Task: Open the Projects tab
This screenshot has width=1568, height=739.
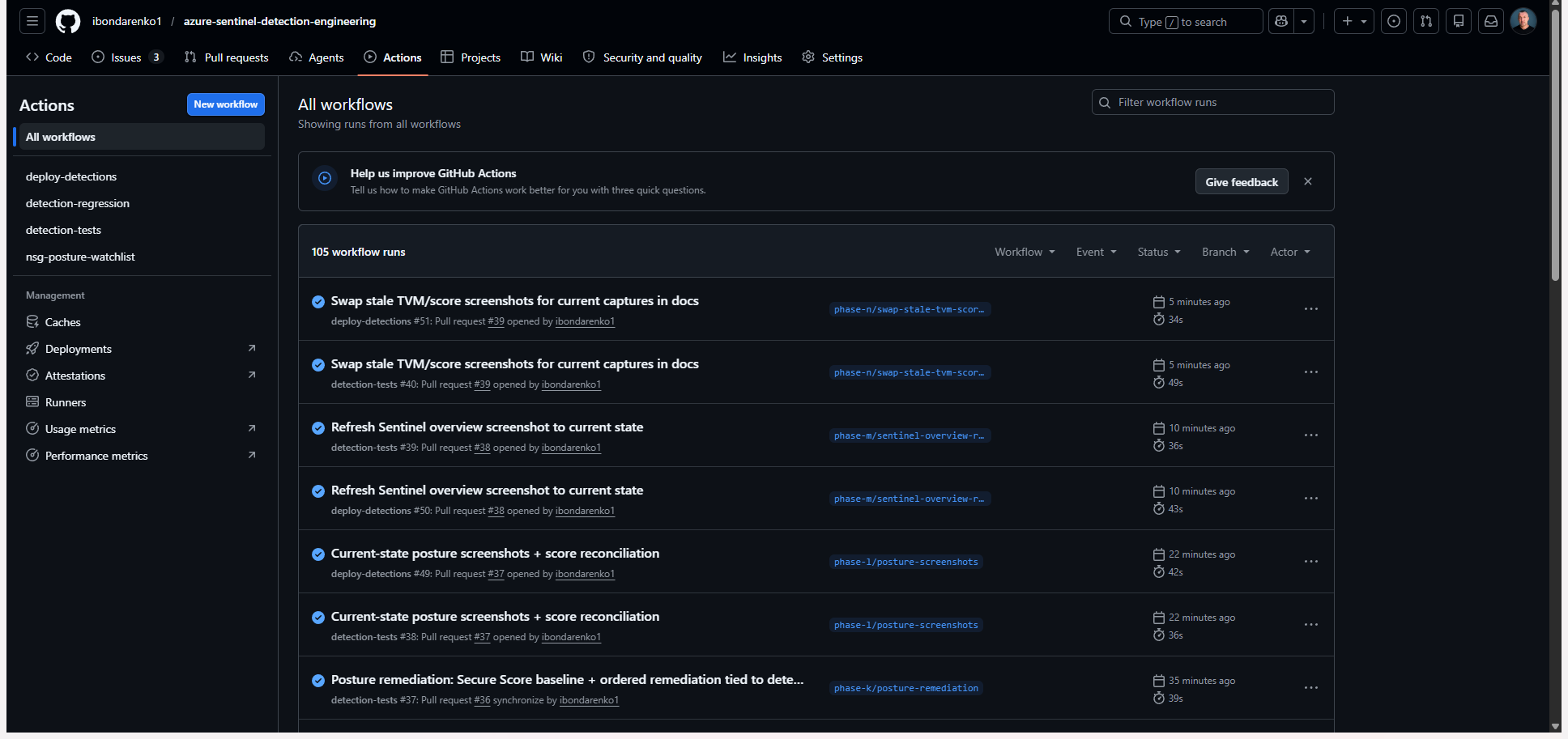Action: (x=471, y=57)
